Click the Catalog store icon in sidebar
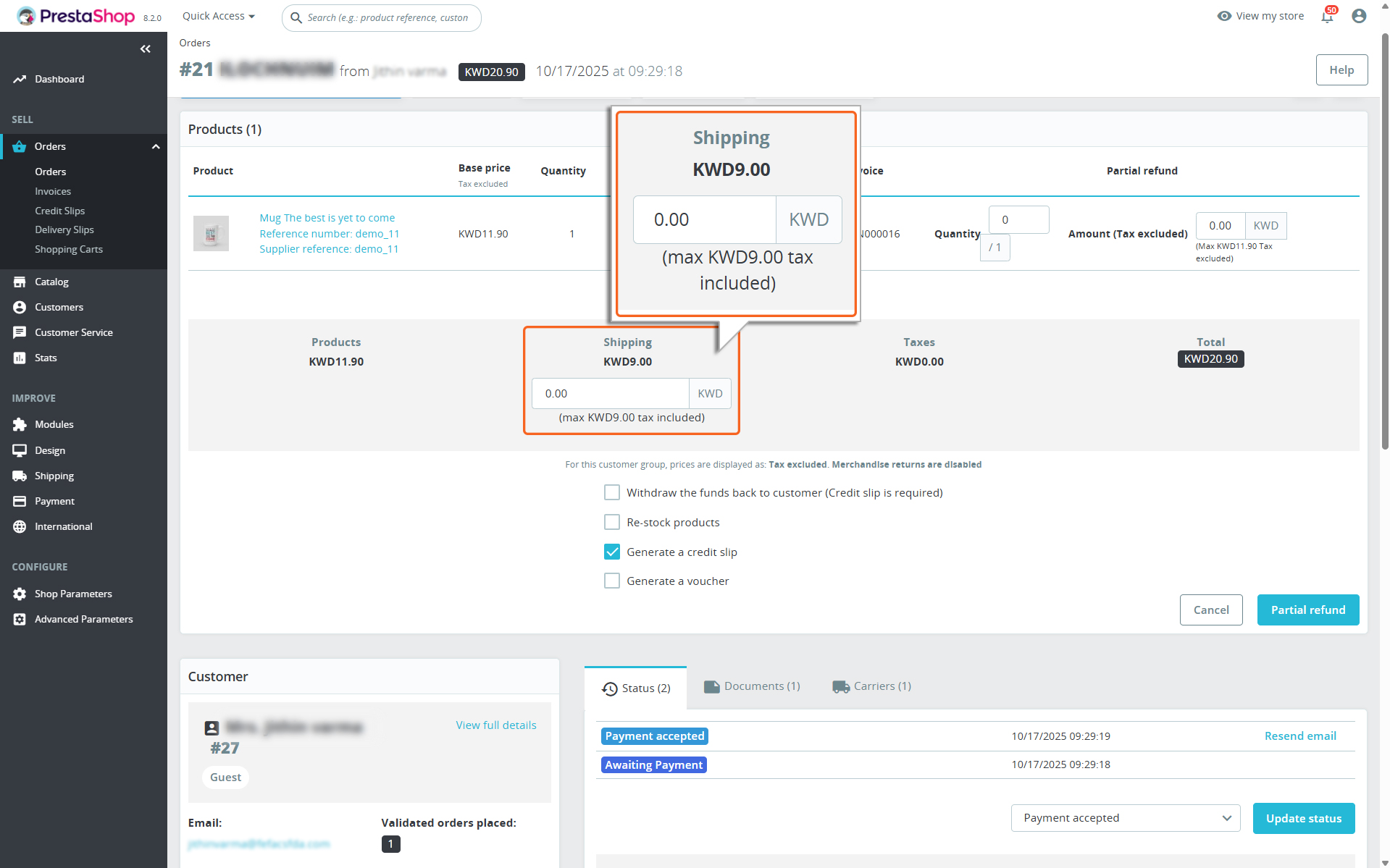Image resolution: width=1390 pixels, height=868 pixels. pyautogui.click(x=20, y=282)
